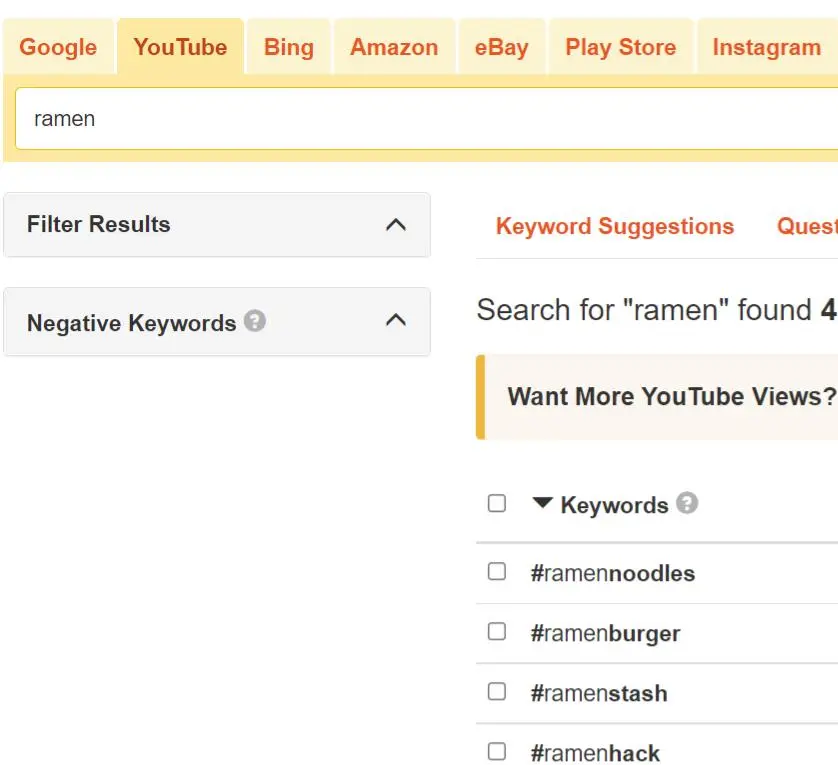Open the Keyword Suggestions view
Viewport: 838px width, 765px height.
coord(614,226)
